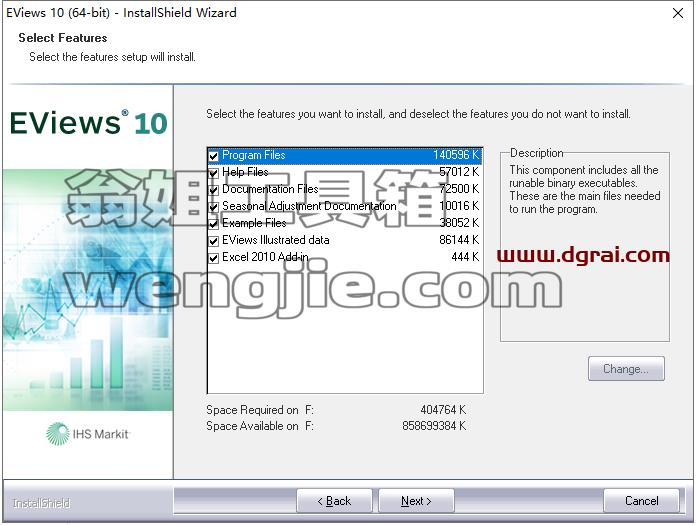Click the component description text
Viewport: 696px width, 525px height.
point(584,189)
